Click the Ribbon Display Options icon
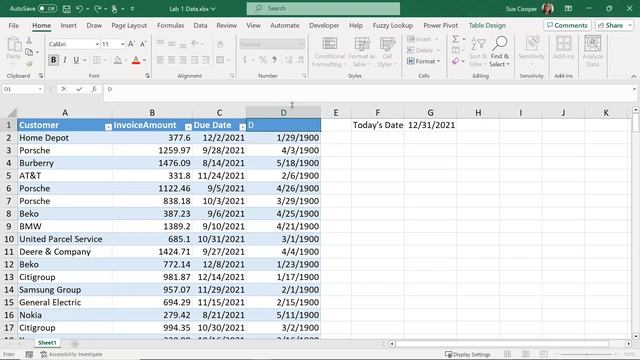Image resolution: width=640 pixels, height=360 pixels. coord(568,9)
